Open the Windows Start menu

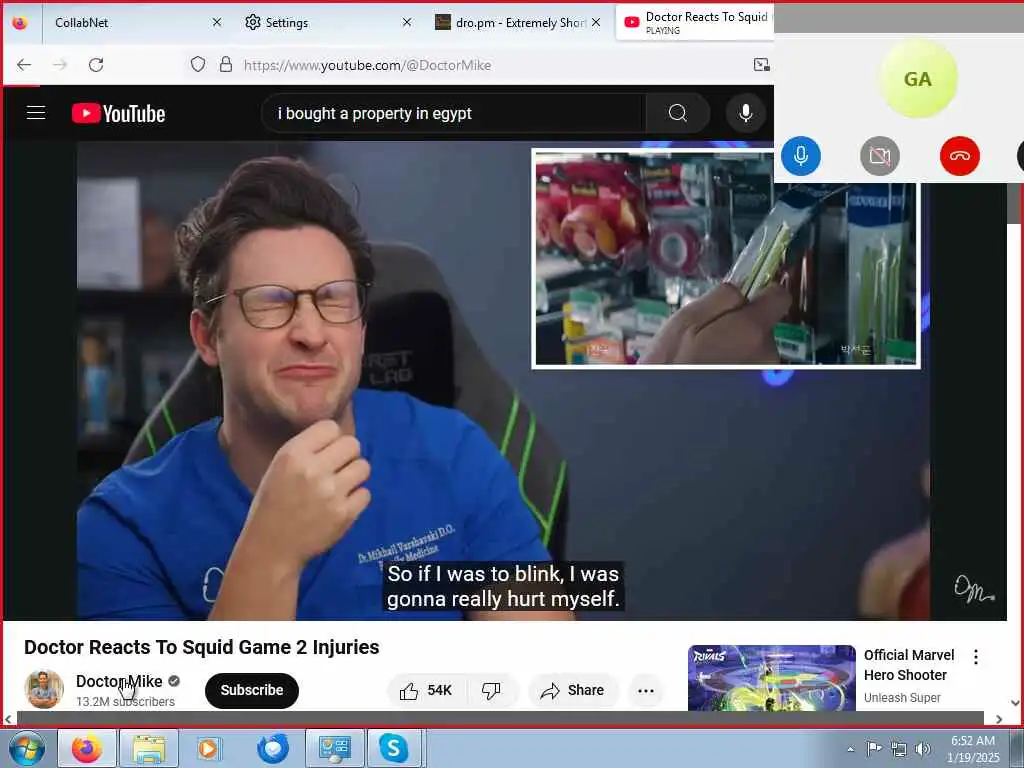26,748
